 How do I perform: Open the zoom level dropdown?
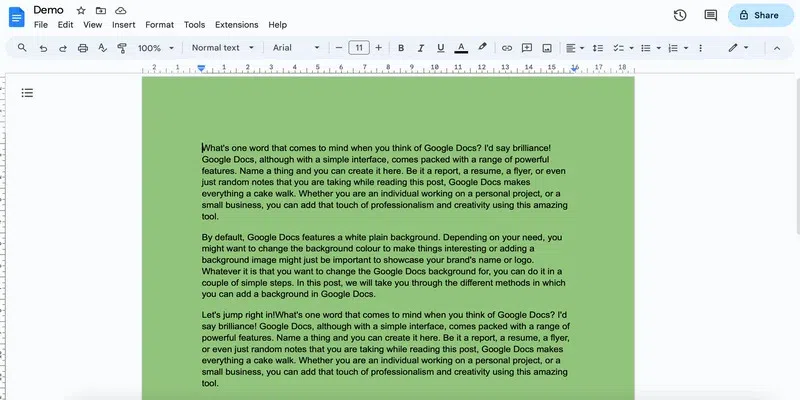tap(156, 48)
